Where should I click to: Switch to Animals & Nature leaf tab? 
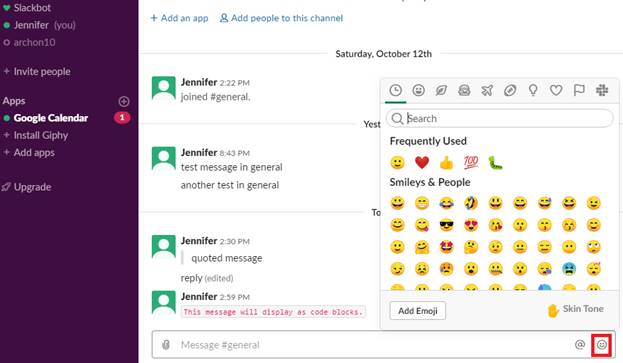click(441, 91)
